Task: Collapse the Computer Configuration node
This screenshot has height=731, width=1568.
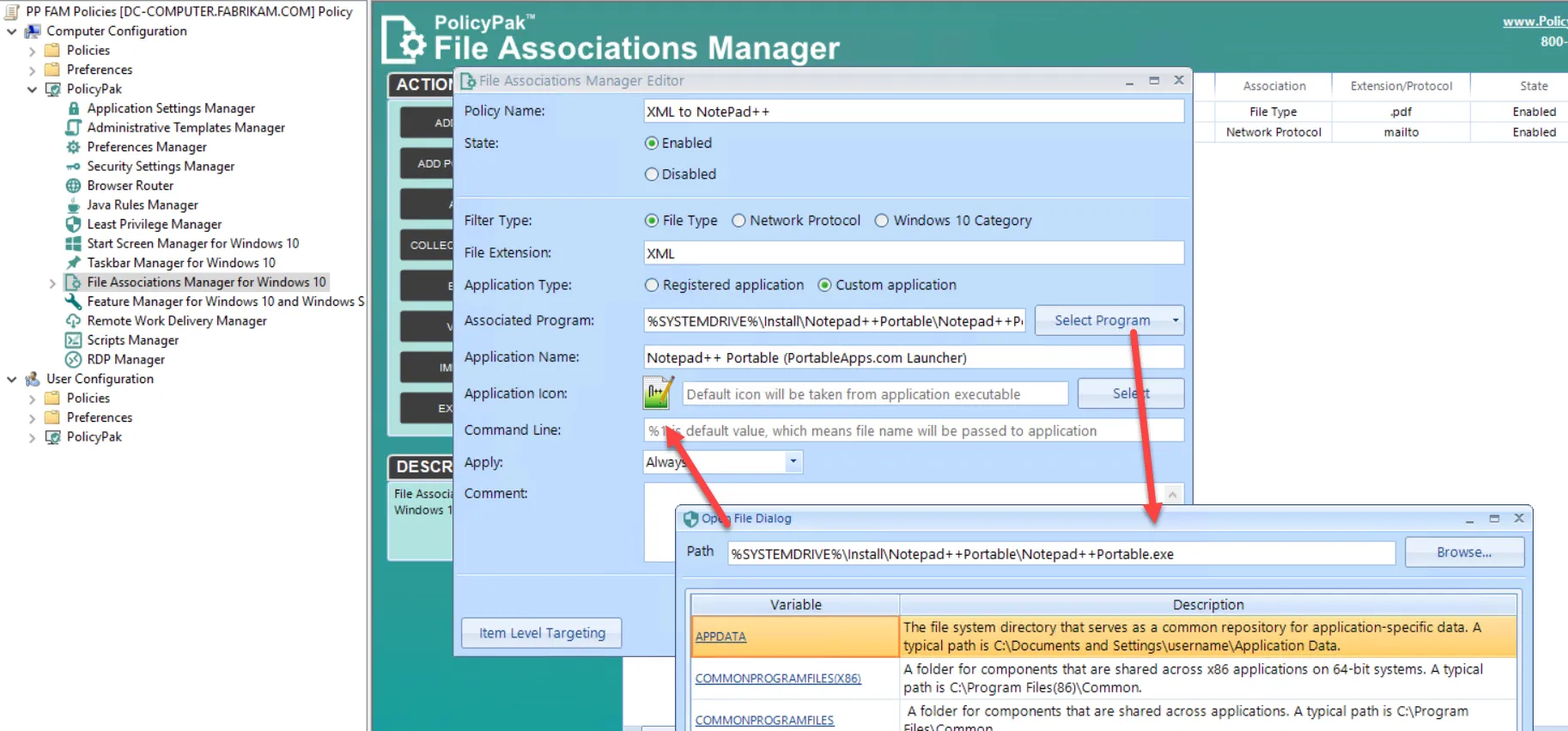Action: pos(12,32)
